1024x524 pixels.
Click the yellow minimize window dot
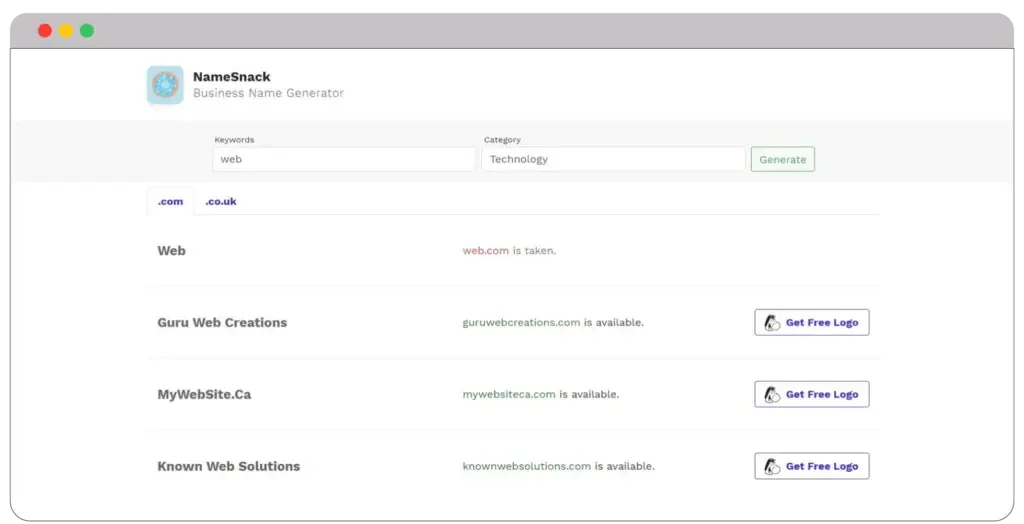tap(66, 31)
